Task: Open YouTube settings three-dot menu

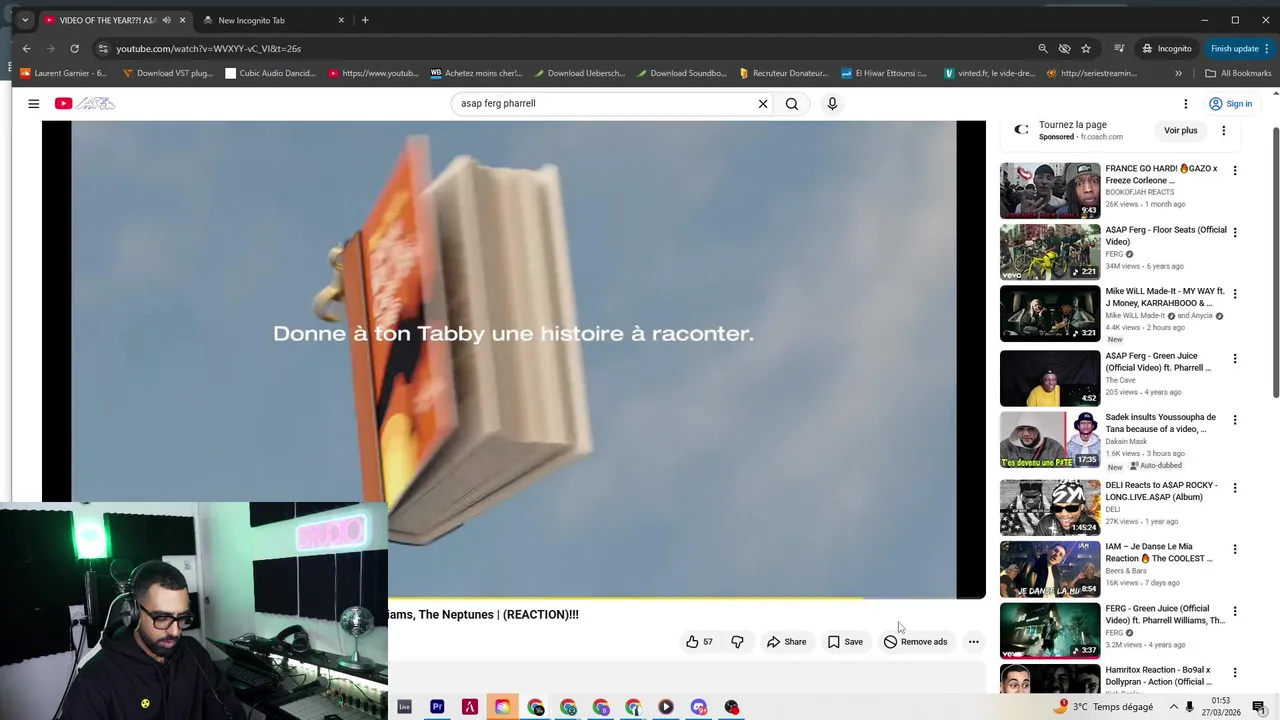Action: tap(1186, 104)
